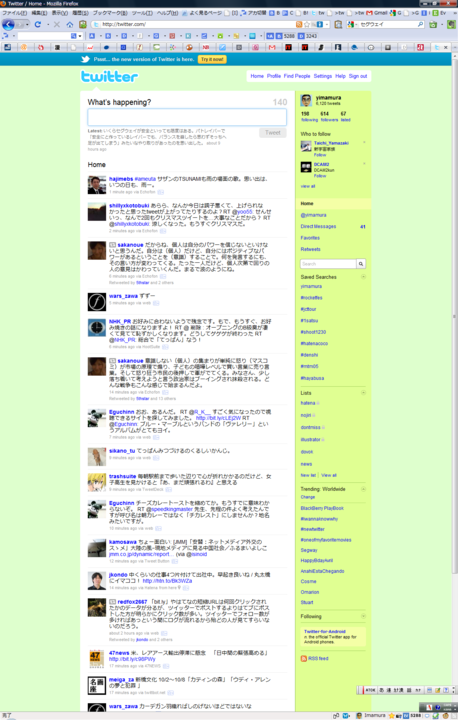
Task: Follow DCAM2 suggestion
Action: coord(320,176)
